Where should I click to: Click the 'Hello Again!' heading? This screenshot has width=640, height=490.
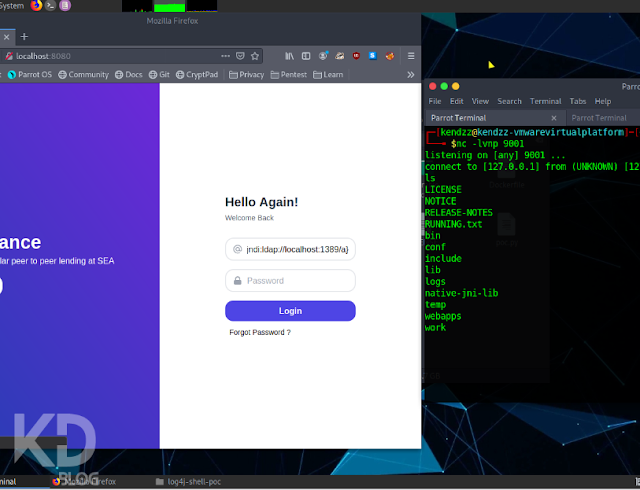coord(262,202)
